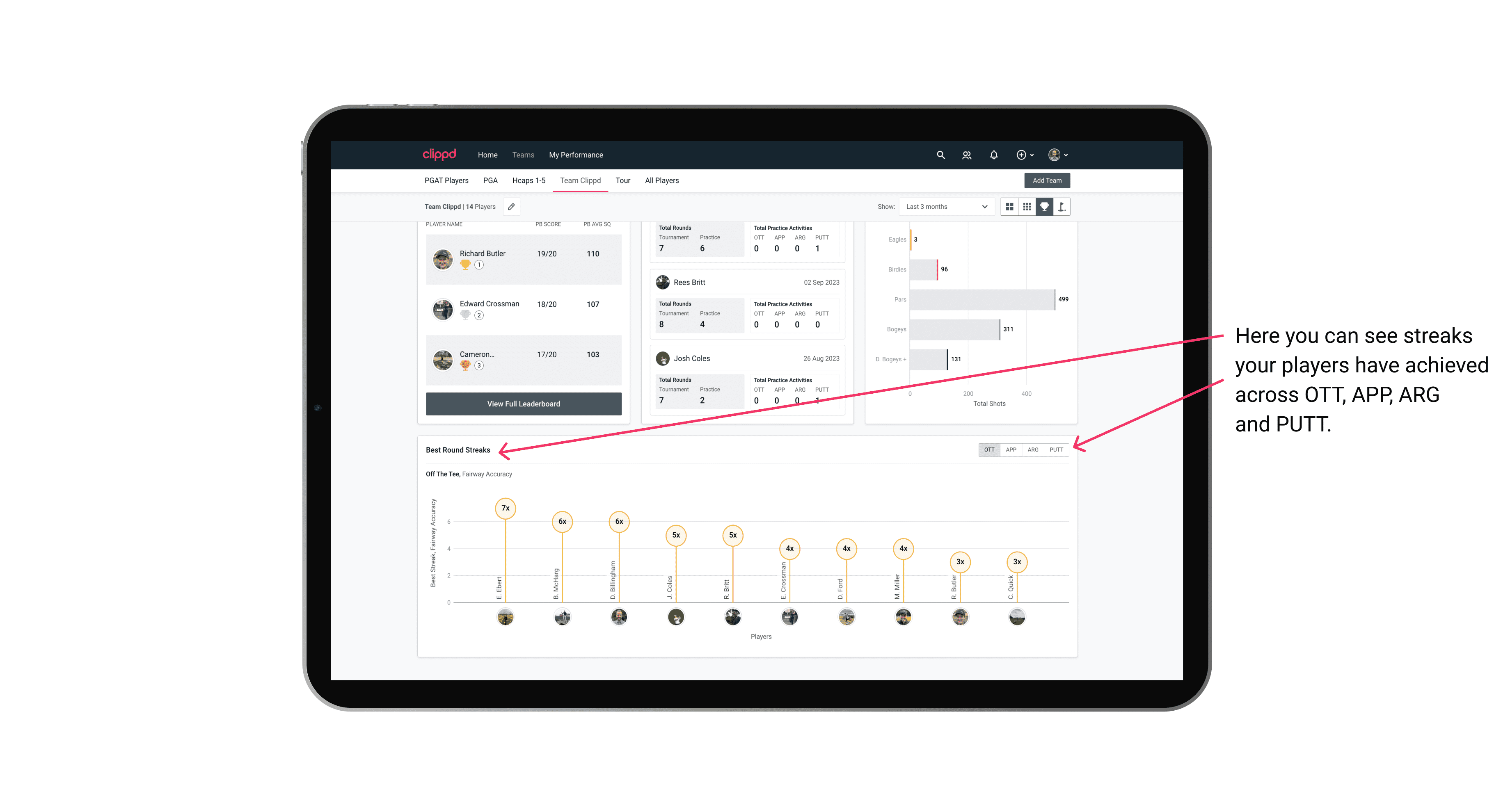Click the search icon in the top navigation

click(940, 155)
